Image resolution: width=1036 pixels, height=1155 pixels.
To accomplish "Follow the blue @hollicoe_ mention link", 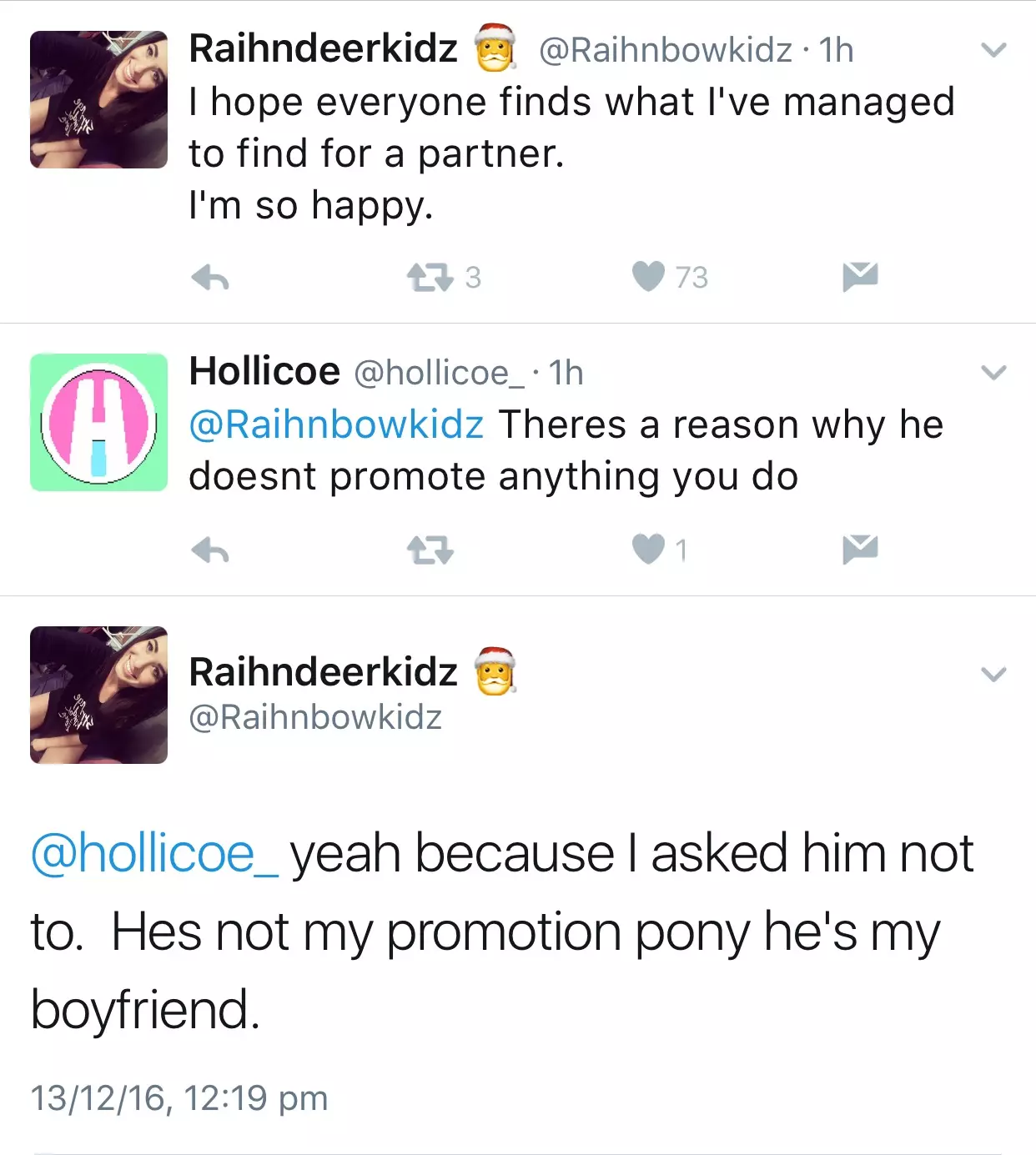I will tap(155, 854).
